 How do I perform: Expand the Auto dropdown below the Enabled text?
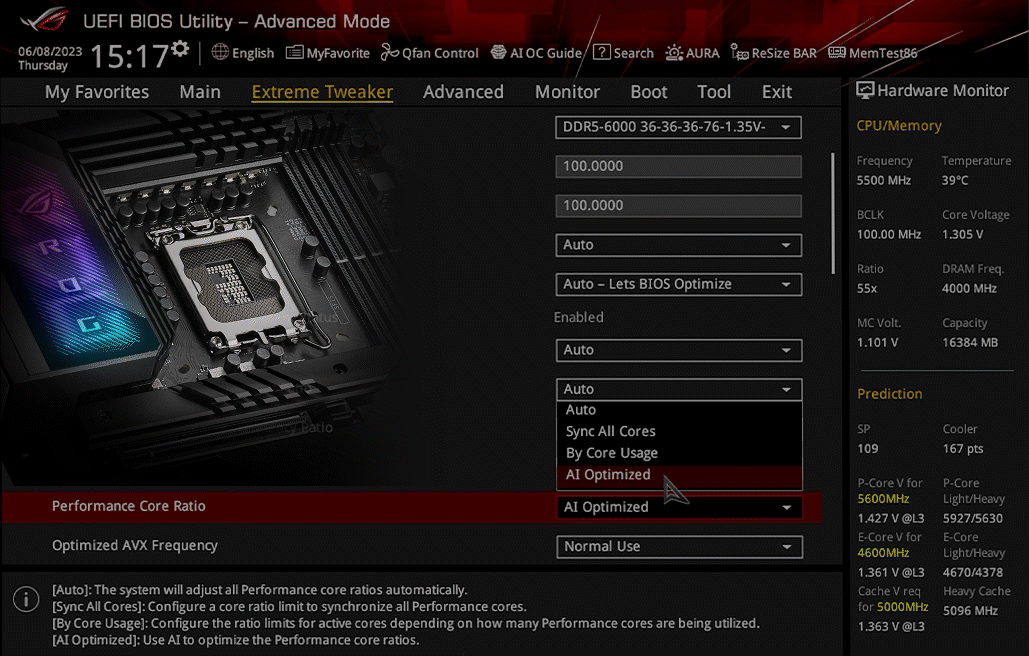(679, 350)
